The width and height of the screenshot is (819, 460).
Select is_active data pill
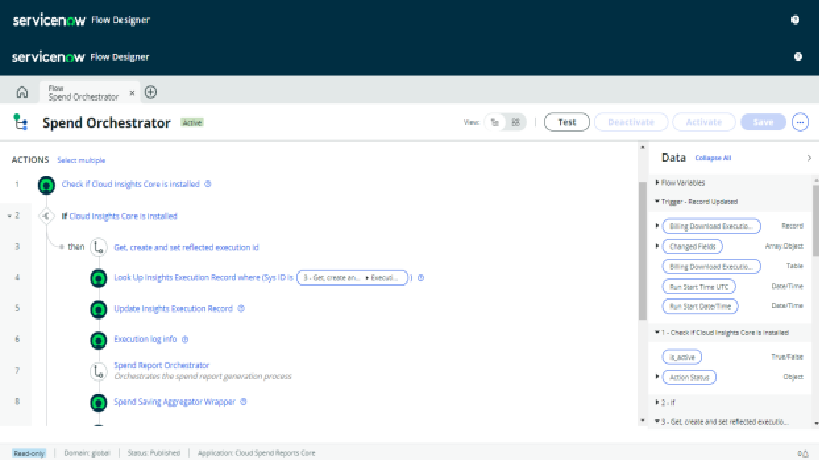[x=682, y=357]
